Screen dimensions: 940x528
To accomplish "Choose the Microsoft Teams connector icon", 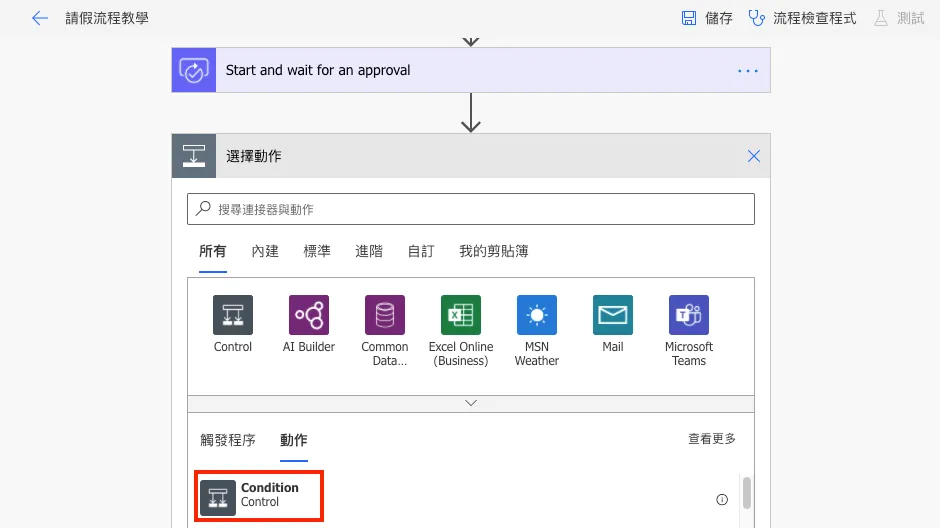I will coord(689,315).
